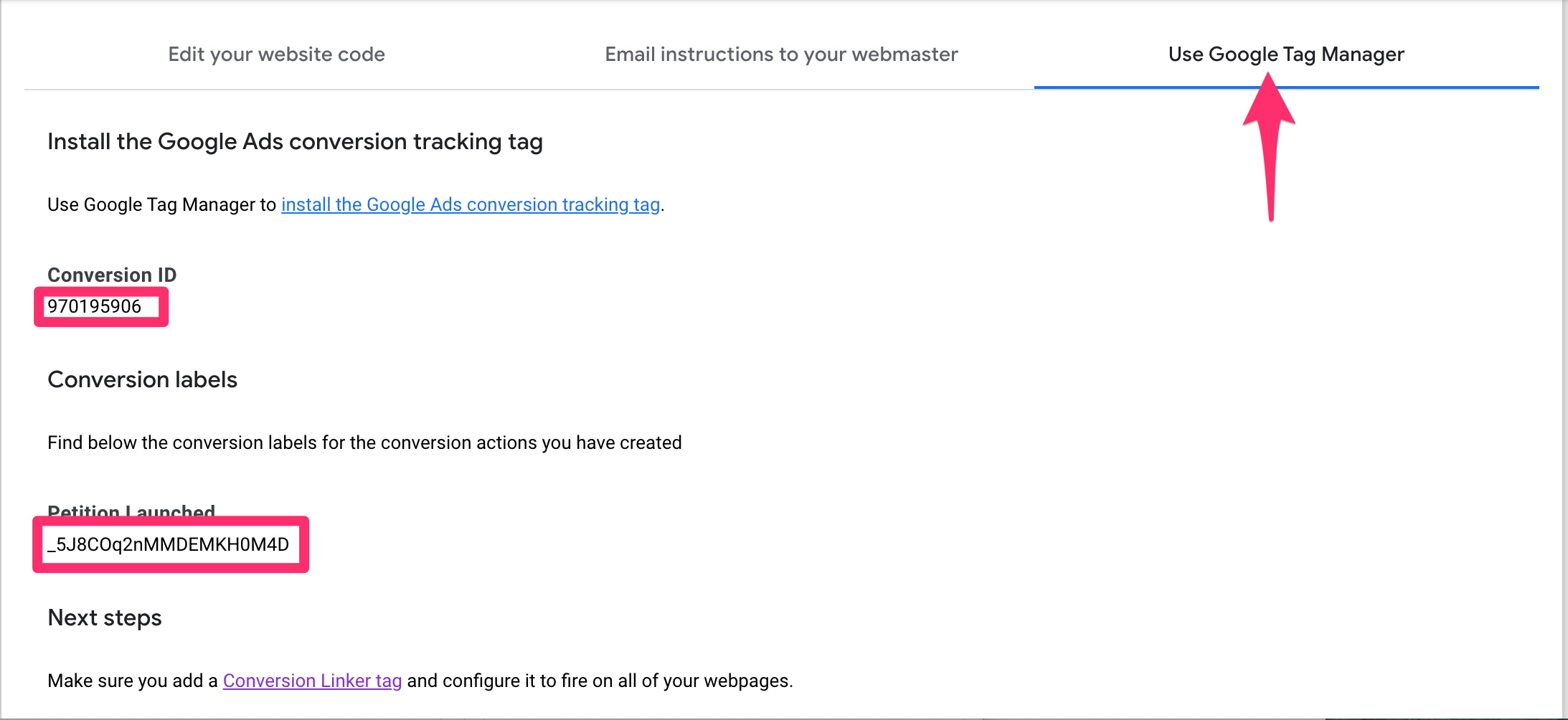
Task: Switch to Edit your website code tab
Action: (x=276, y=55)
